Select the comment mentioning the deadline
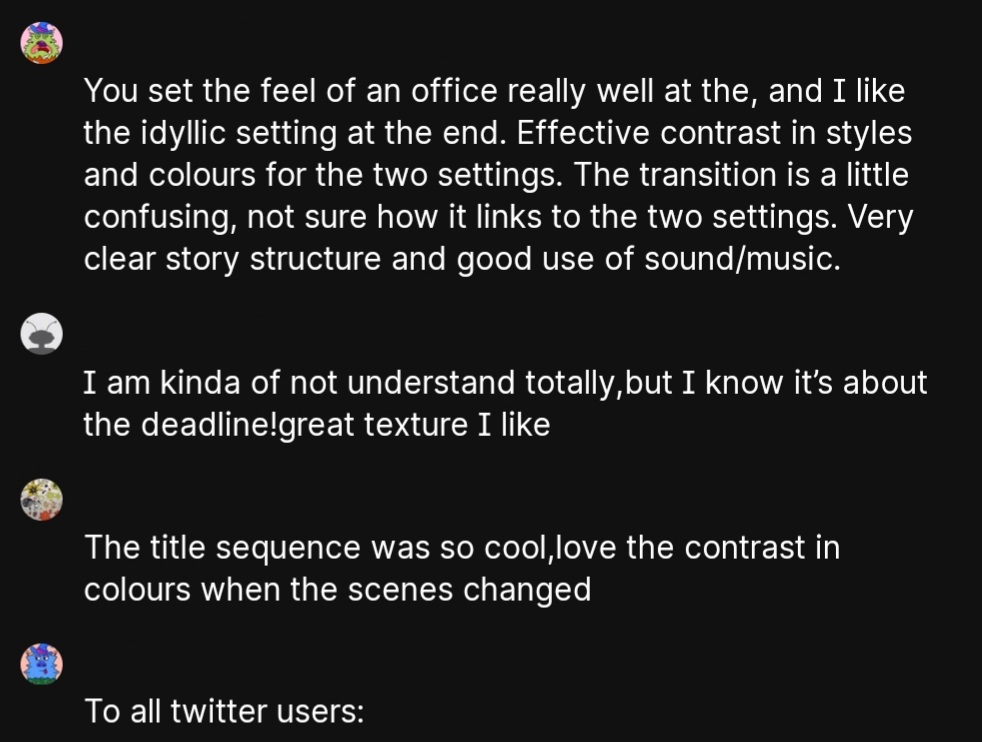982x742 pixels. [505, 403]
